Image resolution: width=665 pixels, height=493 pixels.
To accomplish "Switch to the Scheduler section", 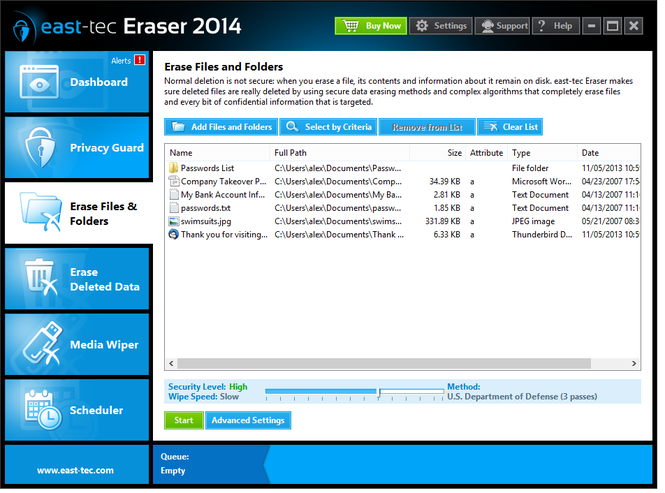I will tap(77, 410).
